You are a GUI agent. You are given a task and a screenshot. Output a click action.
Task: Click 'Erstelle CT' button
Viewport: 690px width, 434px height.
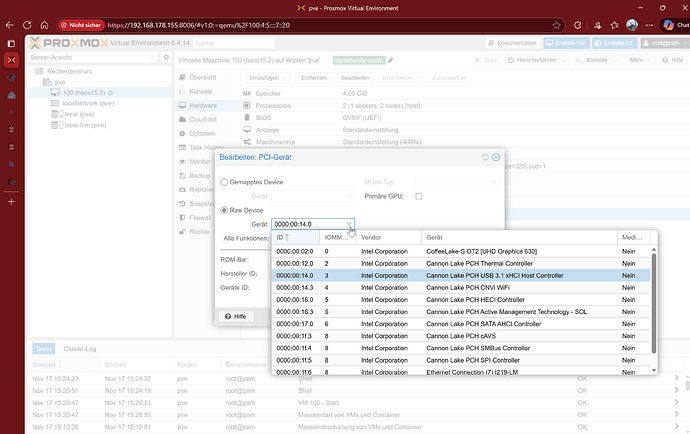(x=614, y=43)
